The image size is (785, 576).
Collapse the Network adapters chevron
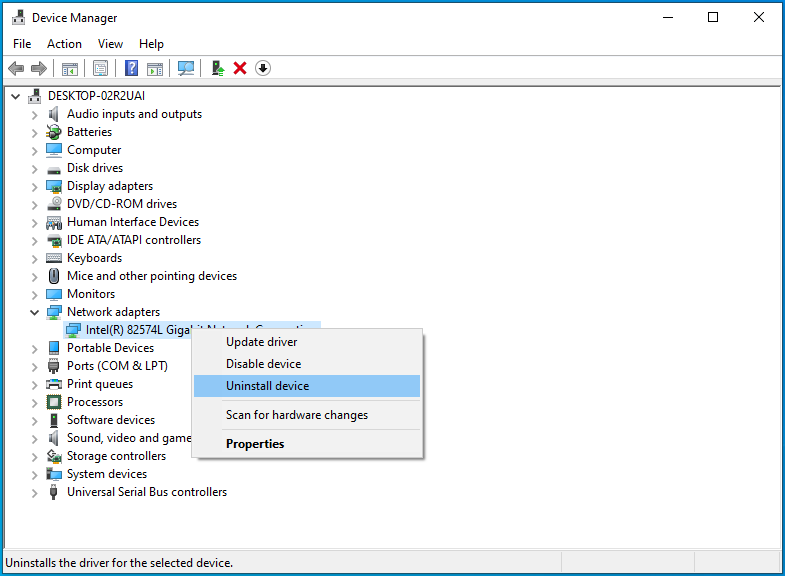click(34, 313)
